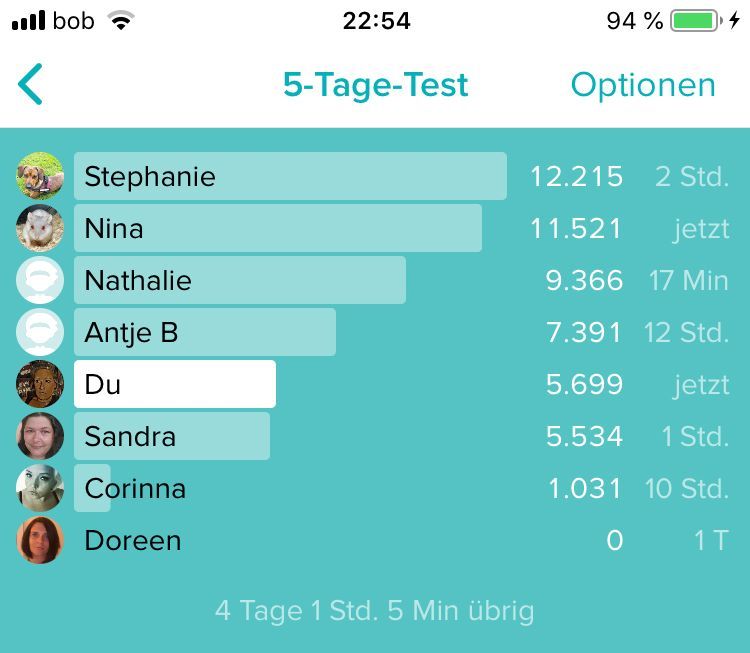Tap Nathalie's default avatar icon
The image size is (750, 653).
point(40,280)
